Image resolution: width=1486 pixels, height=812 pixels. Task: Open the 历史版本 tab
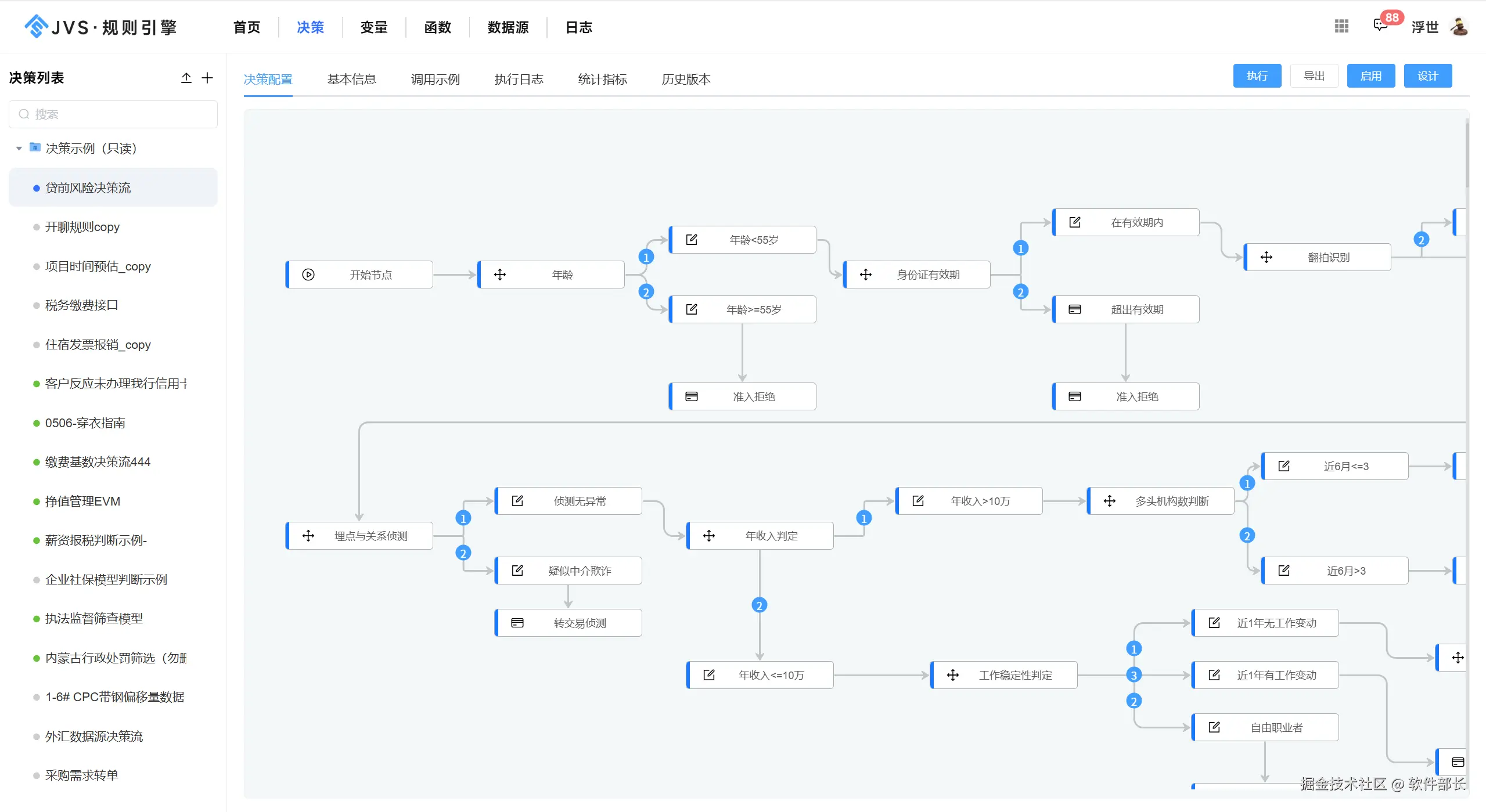[686, 79]
